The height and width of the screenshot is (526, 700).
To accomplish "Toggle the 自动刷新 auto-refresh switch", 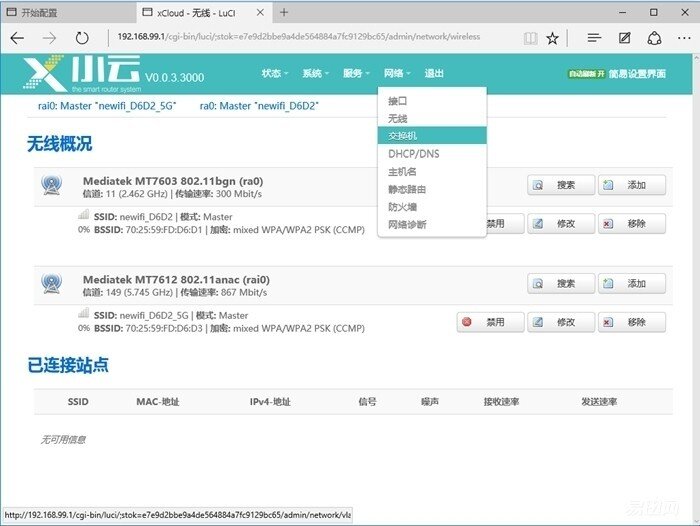I will tap(586, 74).
